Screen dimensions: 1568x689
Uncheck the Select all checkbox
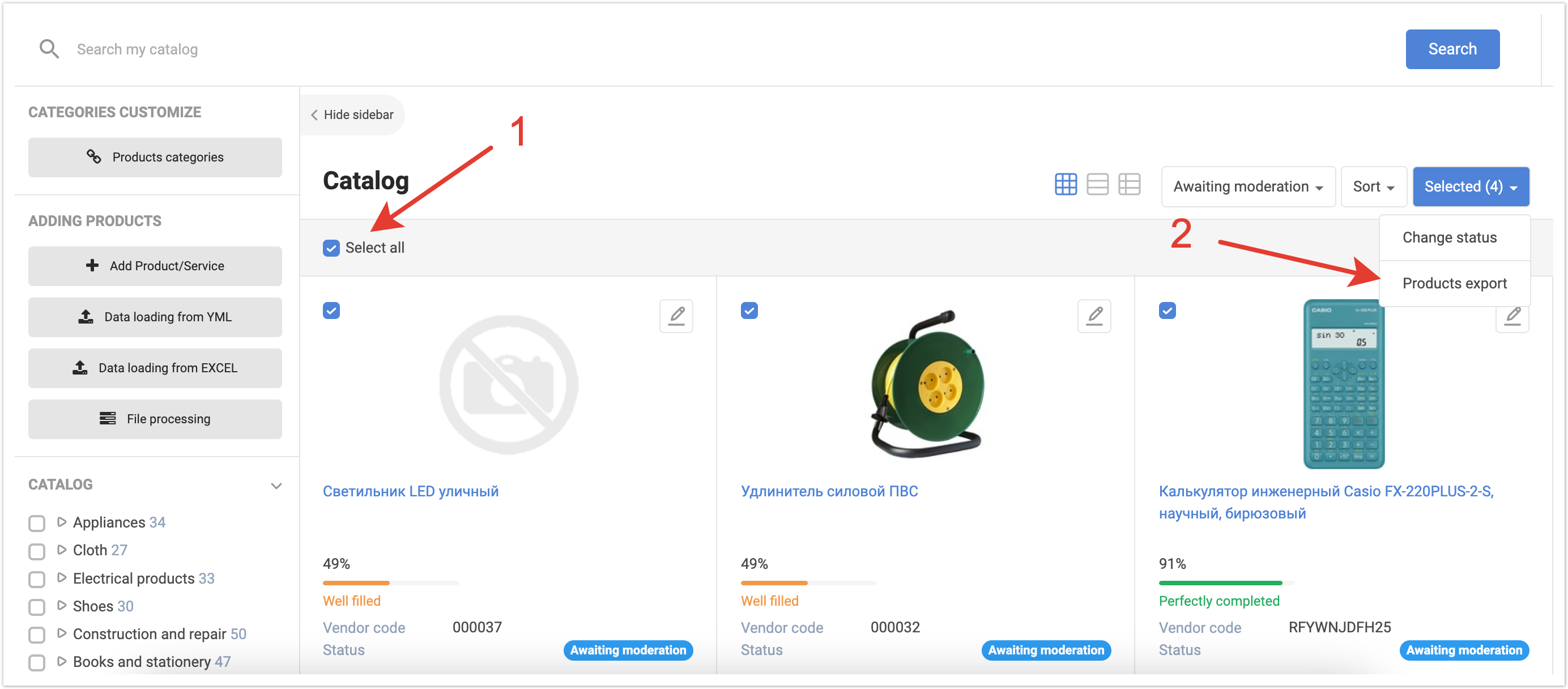(331, 248)
